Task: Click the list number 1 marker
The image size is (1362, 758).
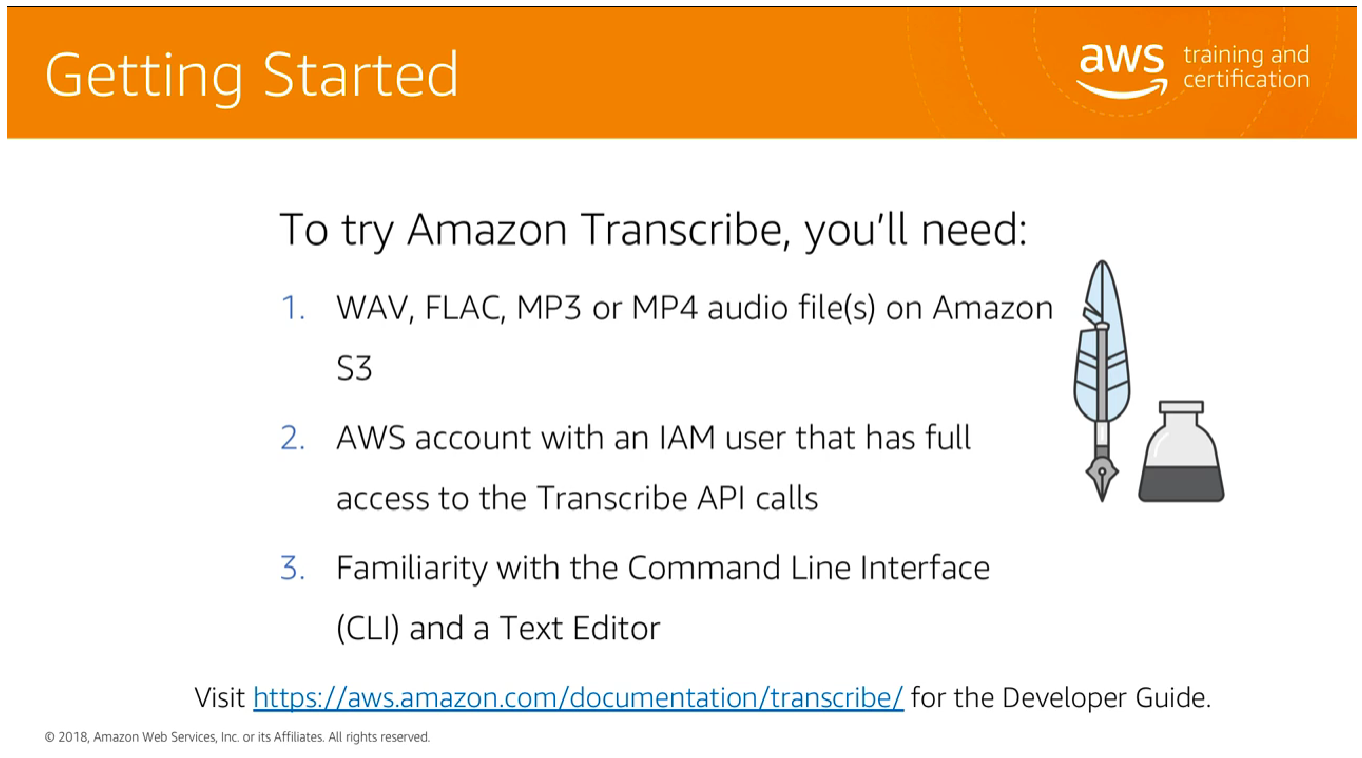Action: (293, 308)
